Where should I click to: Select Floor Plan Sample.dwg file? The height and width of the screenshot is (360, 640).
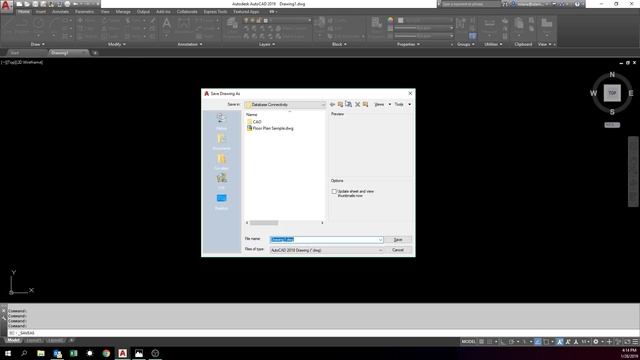[x=270, y=128]
